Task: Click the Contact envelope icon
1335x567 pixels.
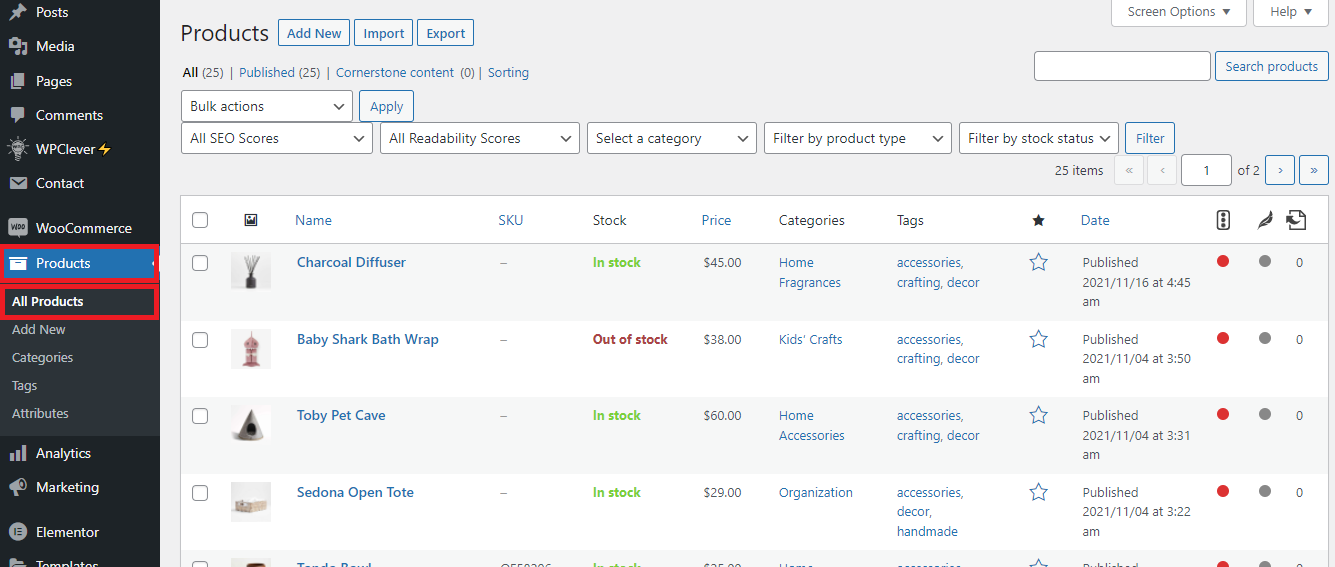Action: coord(18,183)
